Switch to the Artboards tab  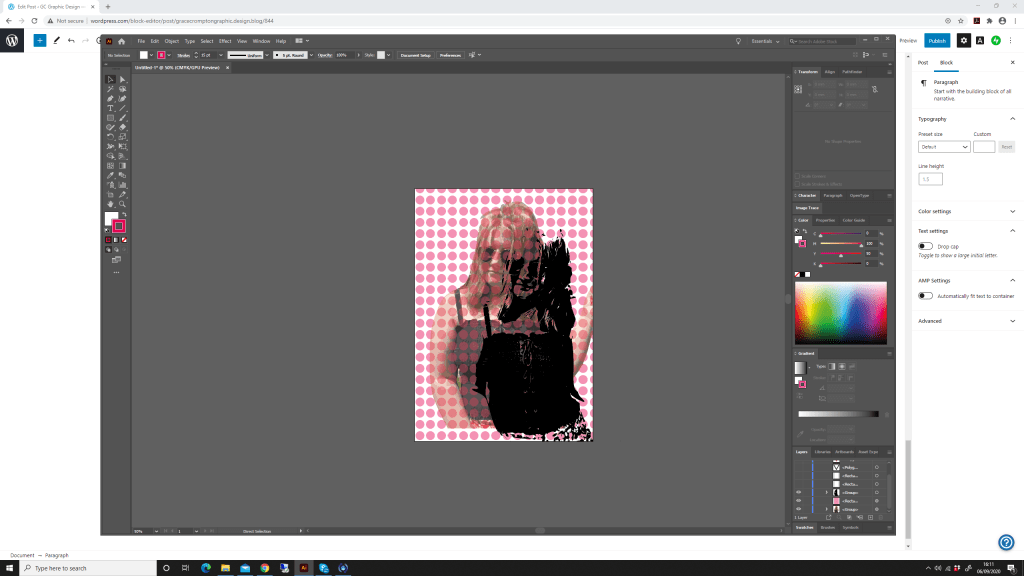842,452
